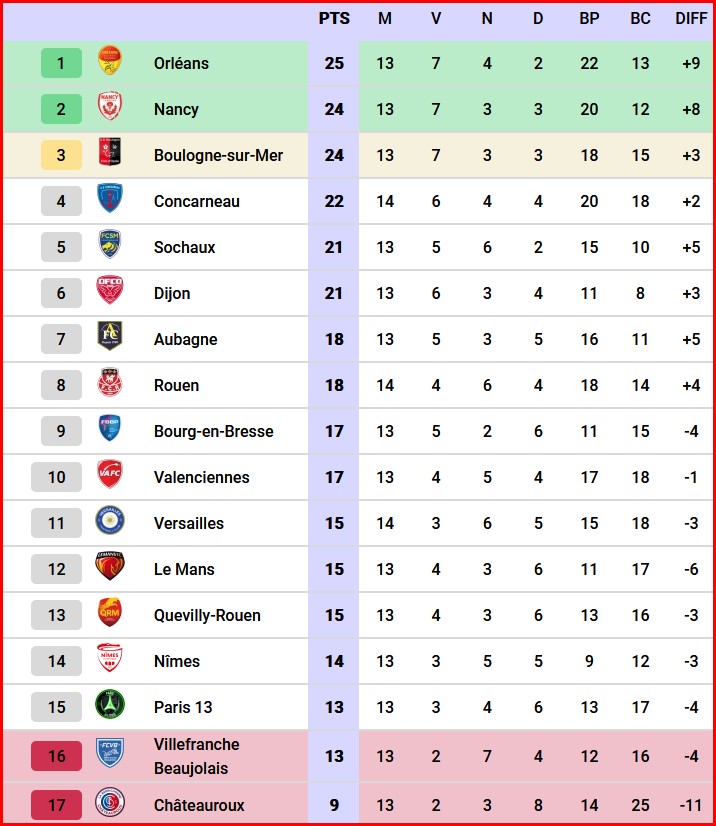This screenshot has width=716, height=826.
Task: Select the Châteauroux round badge
Action: tap(110, 802)
